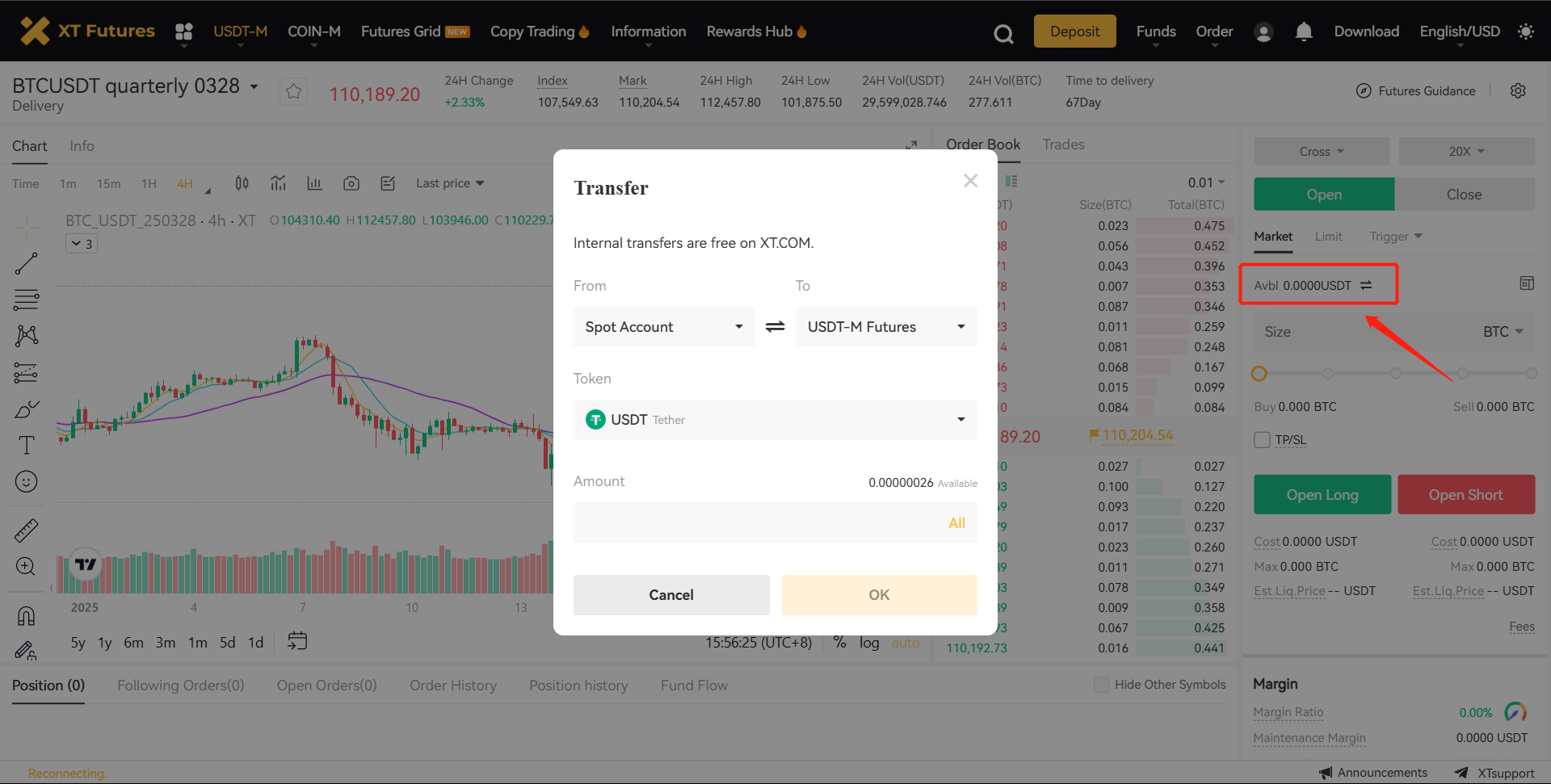
Task: Open the emoji sticker tool
Action: 26,482
